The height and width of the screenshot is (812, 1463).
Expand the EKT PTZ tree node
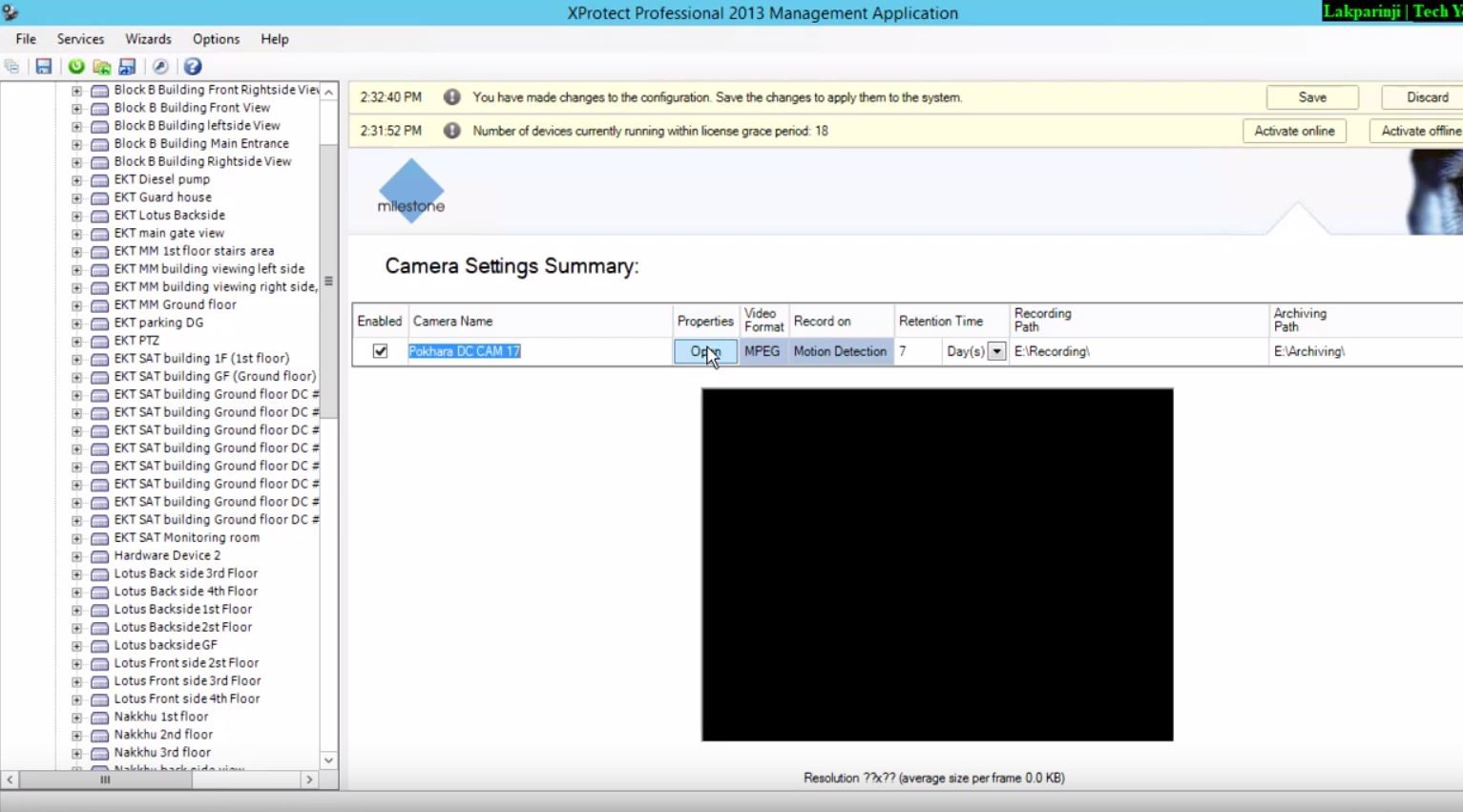(76, 341)
